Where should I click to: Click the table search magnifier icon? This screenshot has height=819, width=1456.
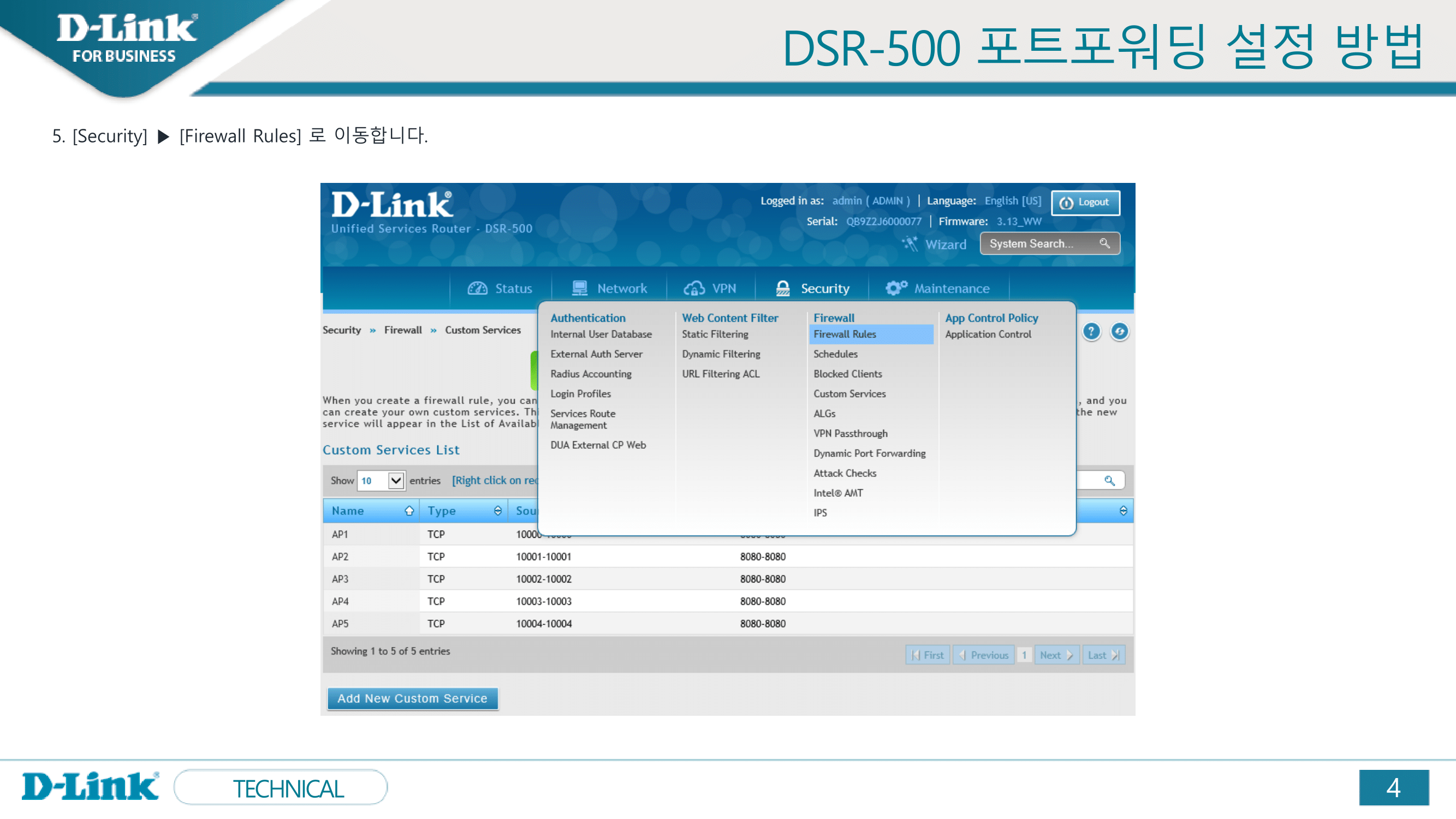(x=1109, y=480)
